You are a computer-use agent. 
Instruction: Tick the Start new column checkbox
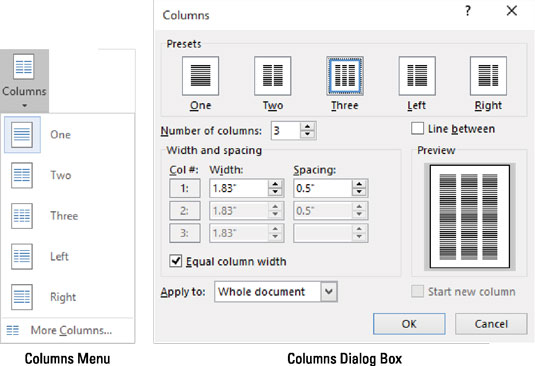[417, 292]
